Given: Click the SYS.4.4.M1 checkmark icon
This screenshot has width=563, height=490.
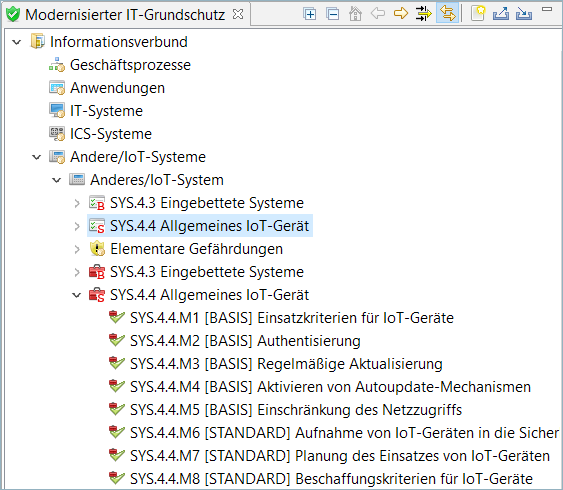Looking at the screenshot, I should (117, 317).
